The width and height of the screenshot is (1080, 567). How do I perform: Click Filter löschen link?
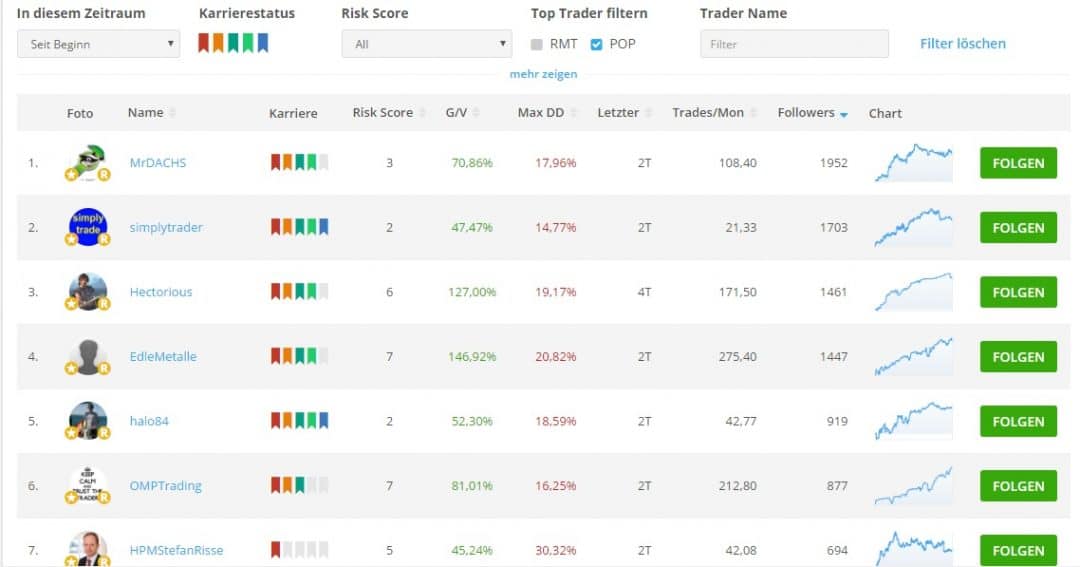[962, 43]
